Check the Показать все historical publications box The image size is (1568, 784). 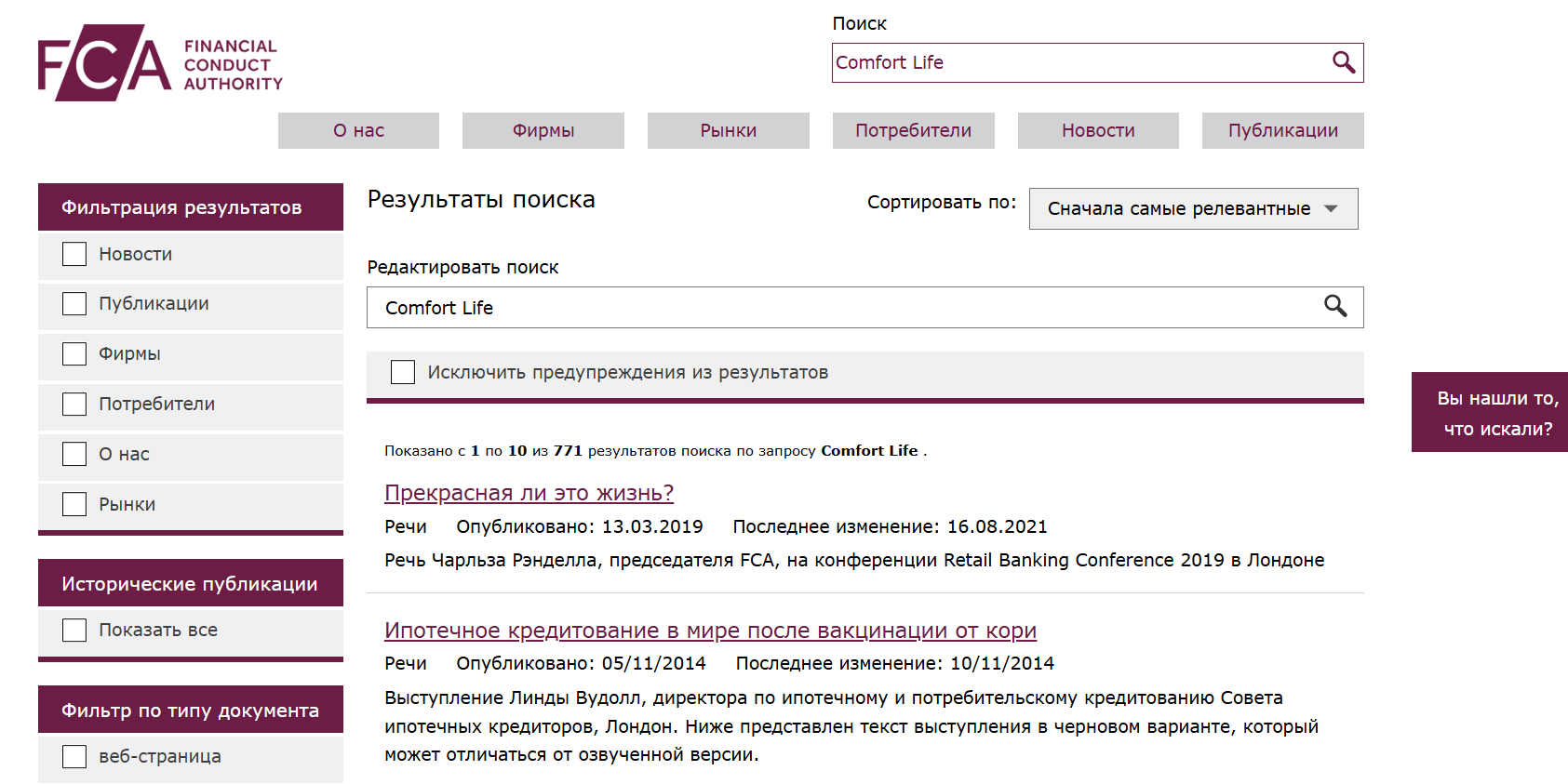click(x=74, y=631)
